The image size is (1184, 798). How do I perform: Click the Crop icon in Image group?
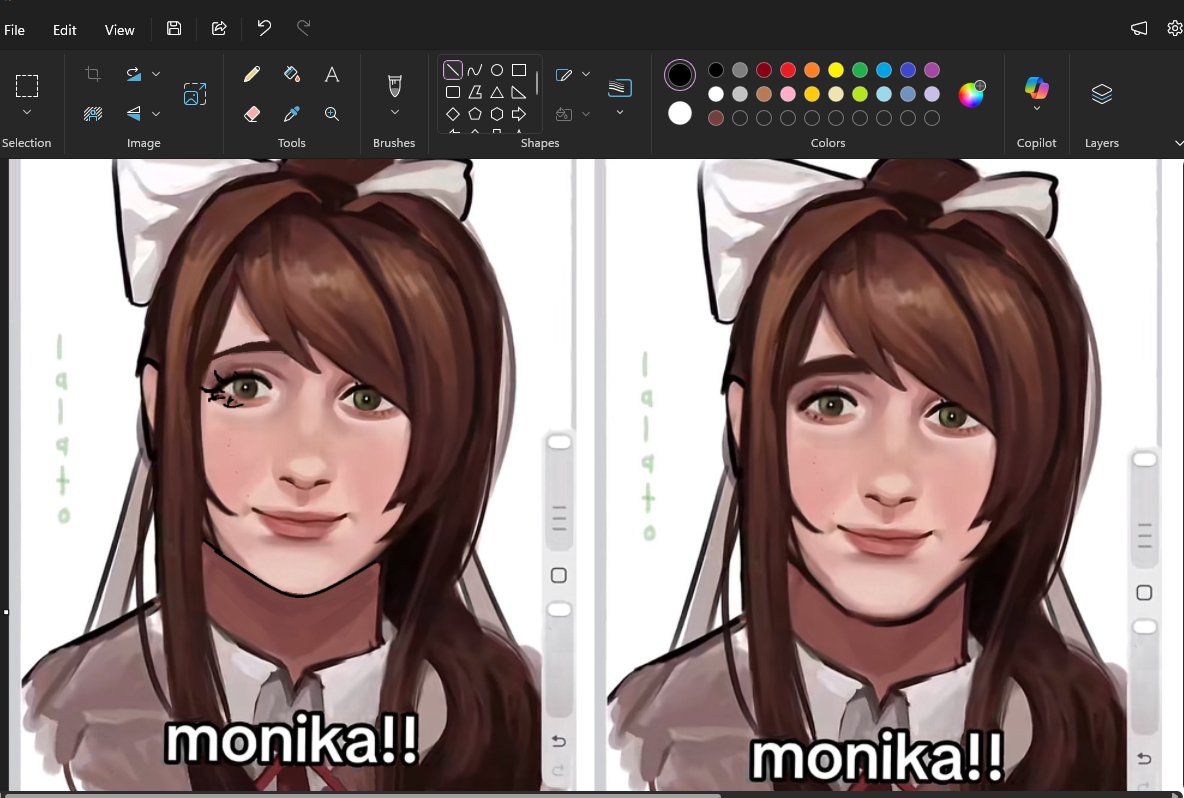93,73
